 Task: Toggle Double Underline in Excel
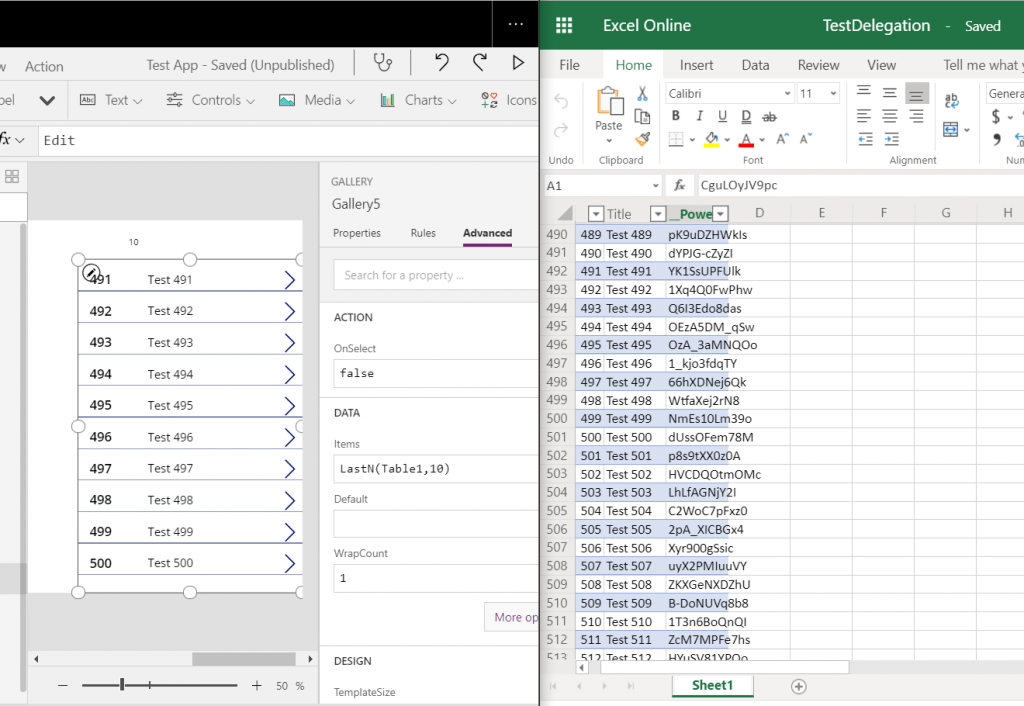click(x=746, y=117)
